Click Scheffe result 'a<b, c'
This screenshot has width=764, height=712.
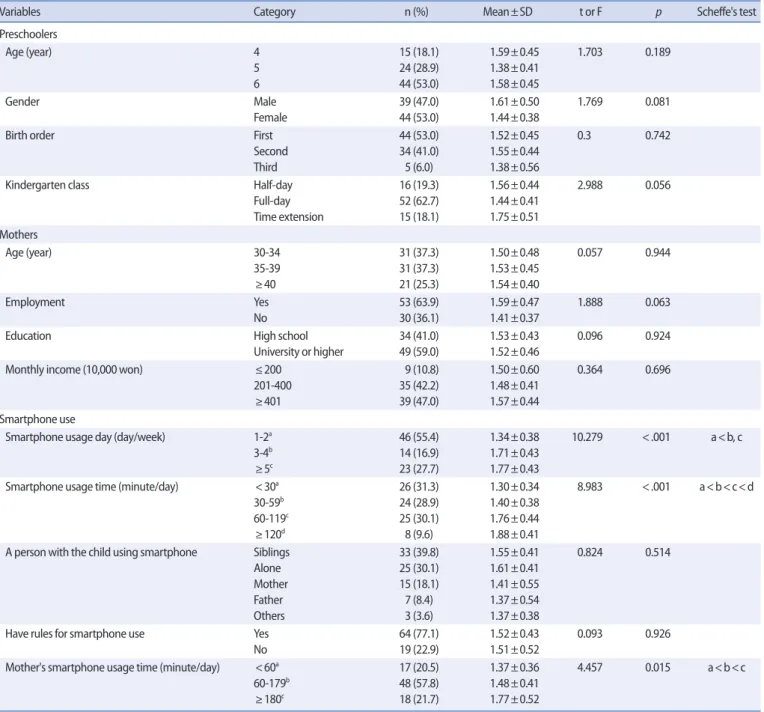[x=726, y=437]
